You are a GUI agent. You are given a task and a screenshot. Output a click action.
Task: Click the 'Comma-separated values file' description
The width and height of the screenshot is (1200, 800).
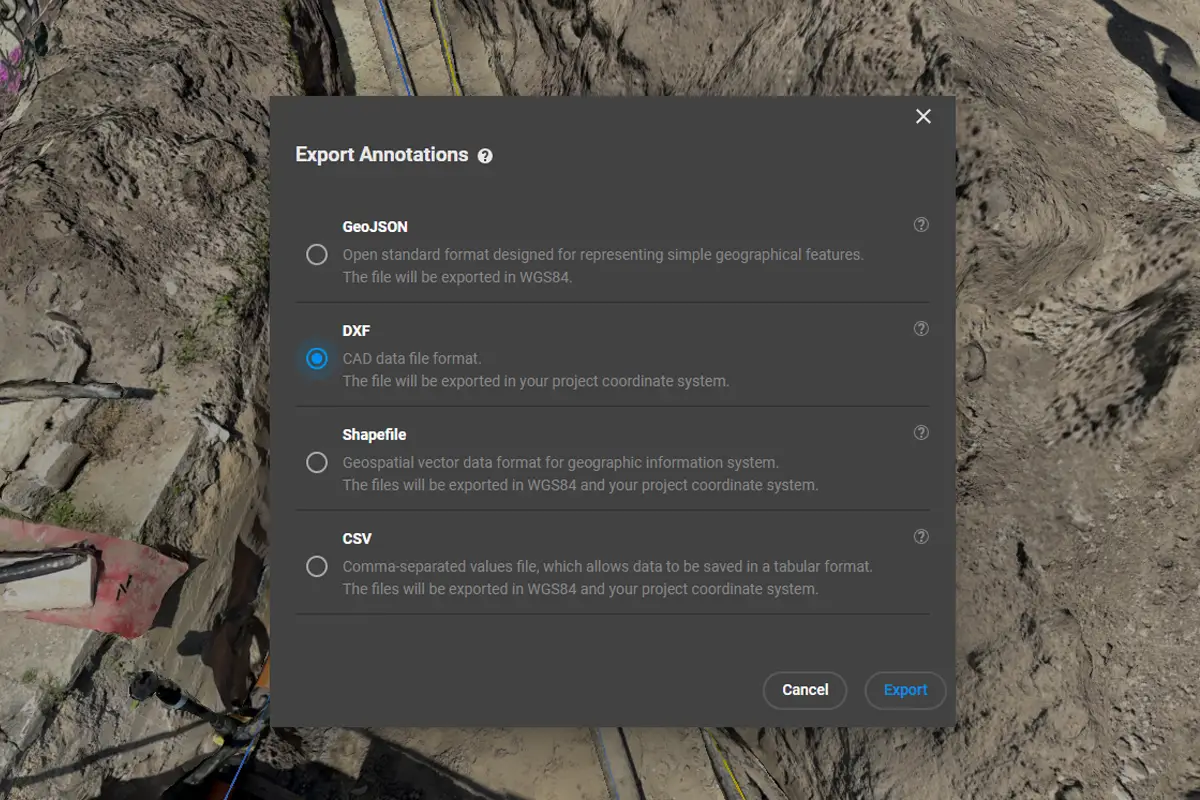click(607, 566)
